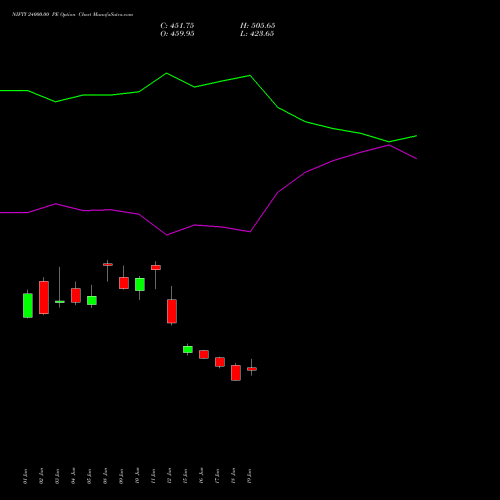Click the red candle for 17 Jun
The width and height of the screenshot is (500, 500).
coord(220,362)
